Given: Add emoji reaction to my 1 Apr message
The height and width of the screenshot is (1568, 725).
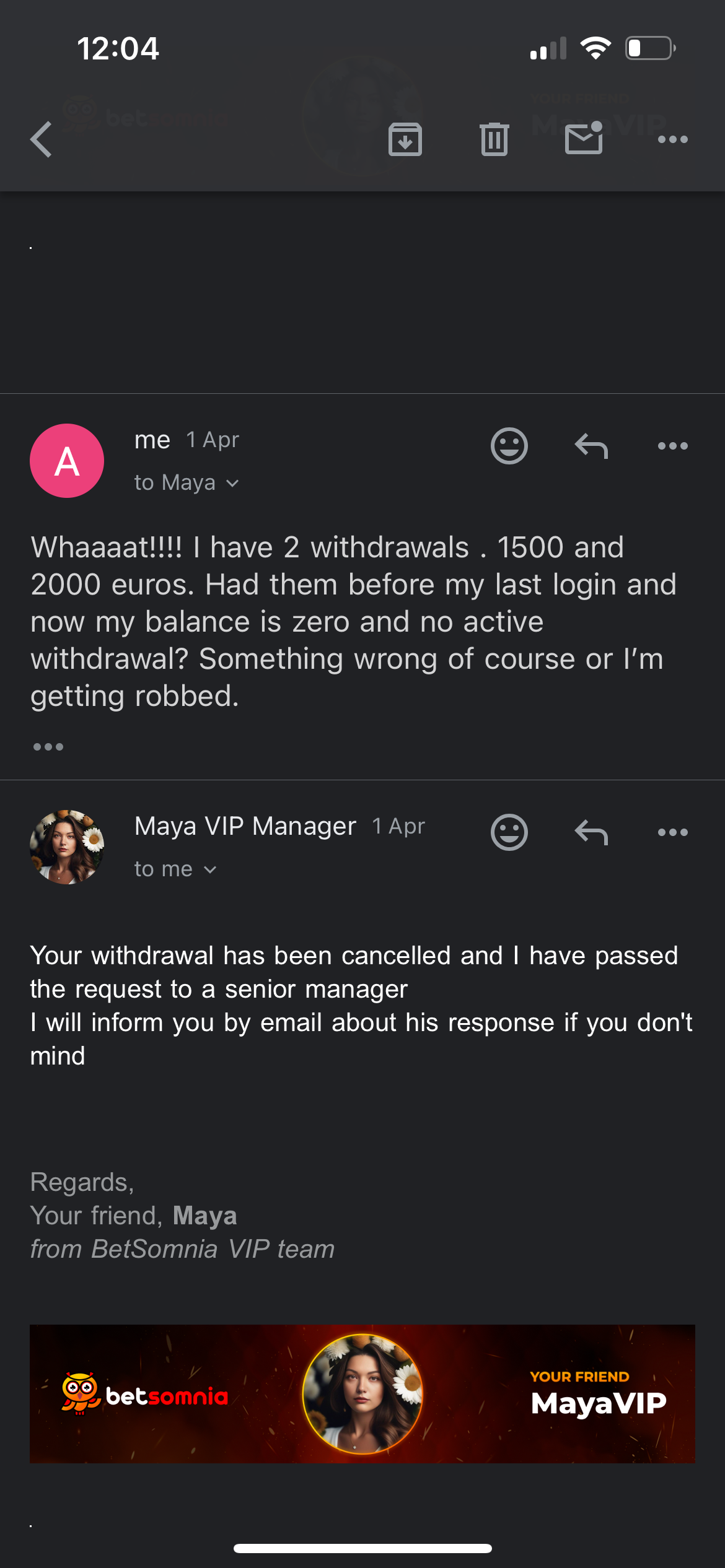Looking at the screenshot, I should 509,446.
